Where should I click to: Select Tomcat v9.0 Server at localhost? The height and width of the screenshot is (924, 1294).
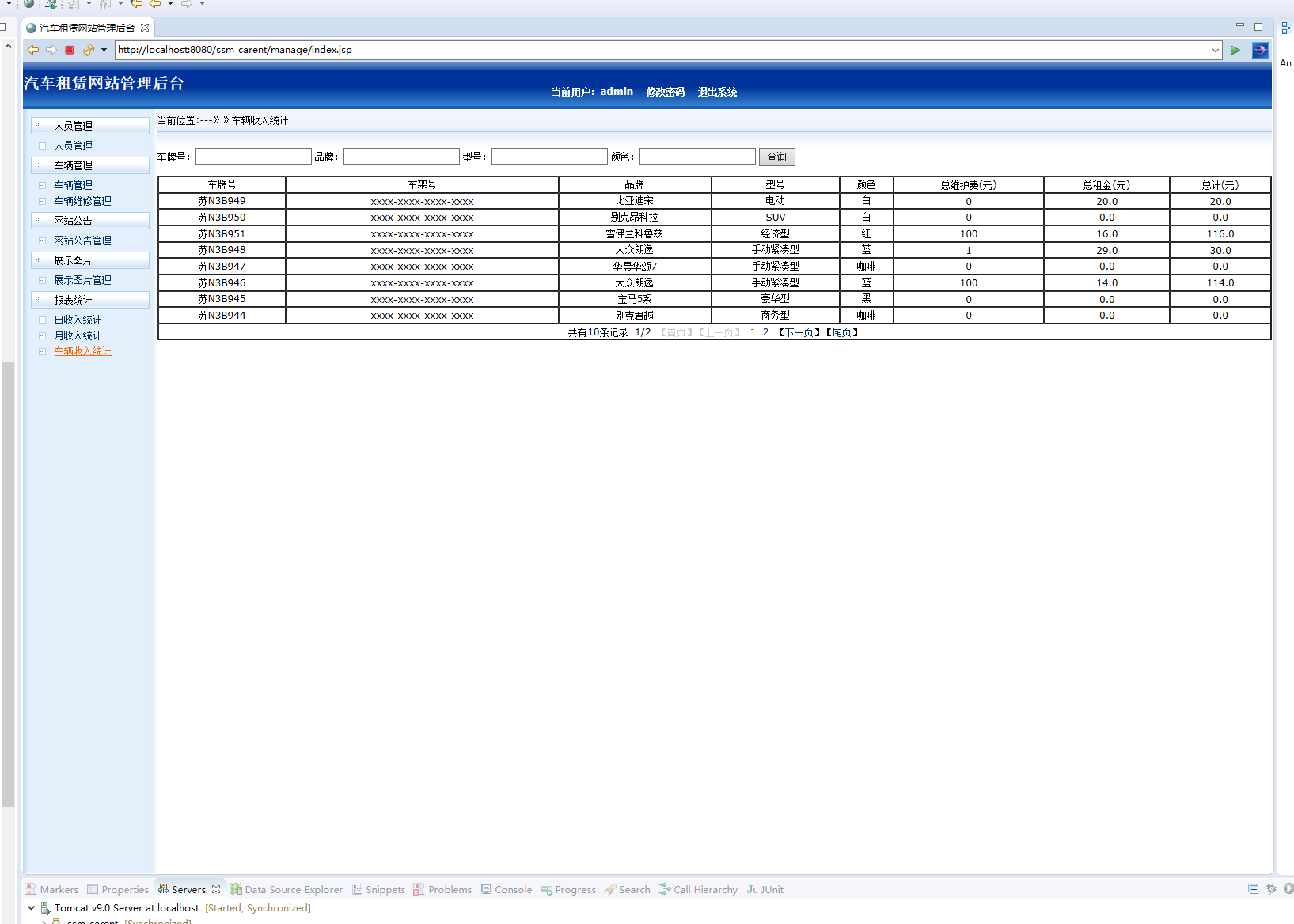(x=127, y=908)
